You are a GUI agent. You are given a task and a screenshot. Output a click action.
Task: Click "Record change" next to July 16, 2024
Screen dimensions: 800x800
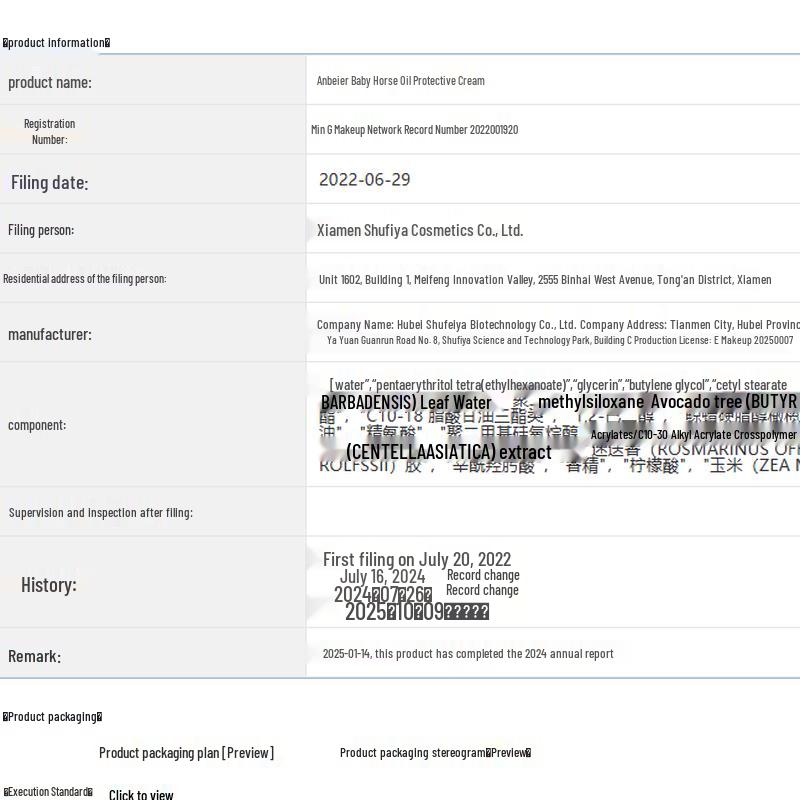click(x=483, y=575)
